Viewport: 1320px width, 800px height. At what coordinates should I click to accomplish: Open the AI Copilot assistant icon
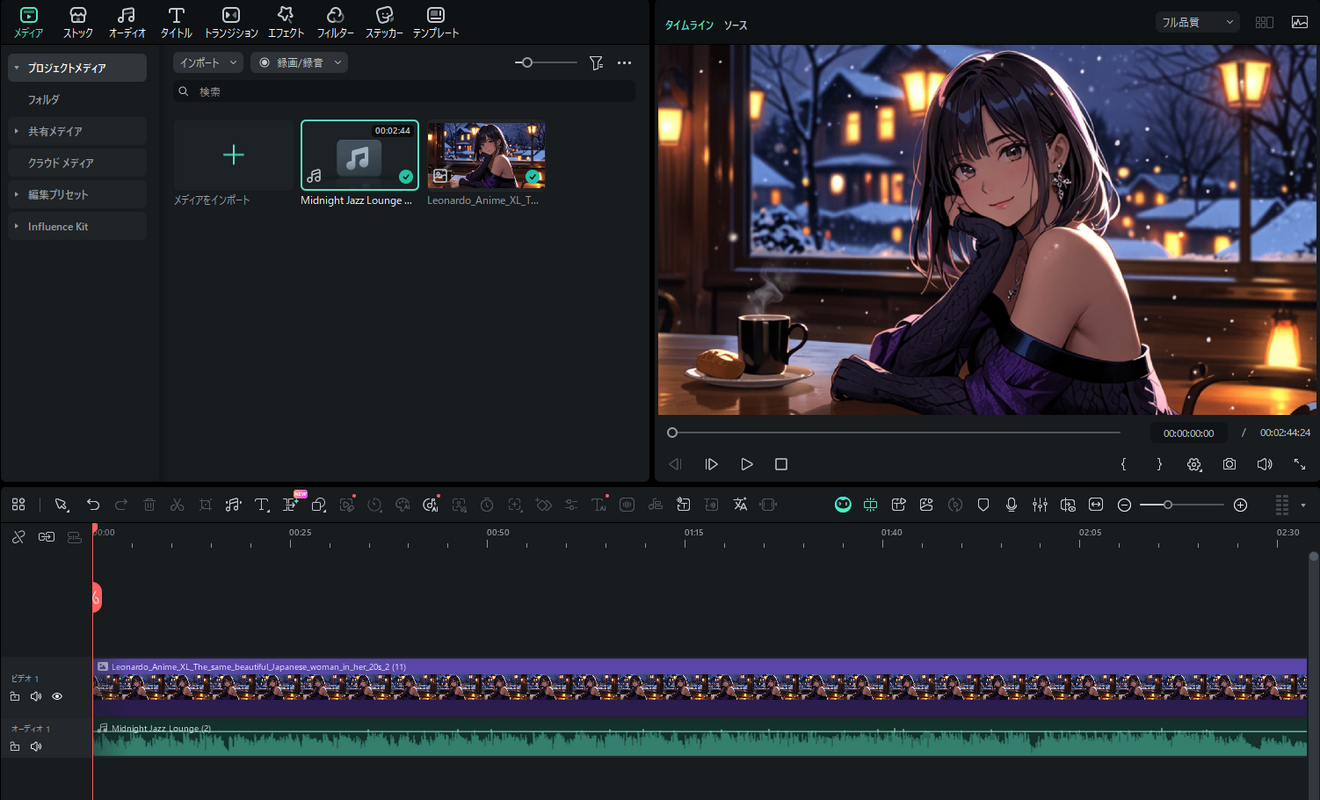(x=843, y=505)
